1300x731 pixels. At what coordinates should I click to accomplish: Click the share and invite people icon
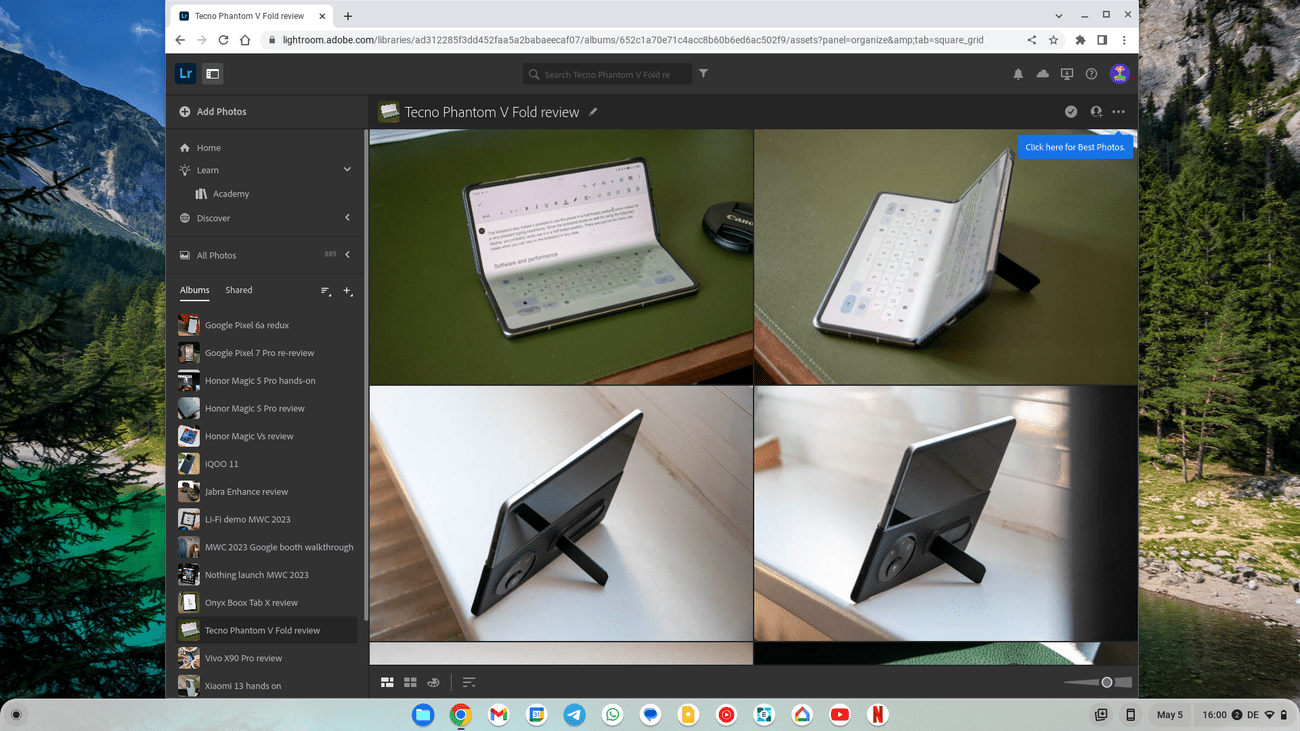tap(1096, 112)
